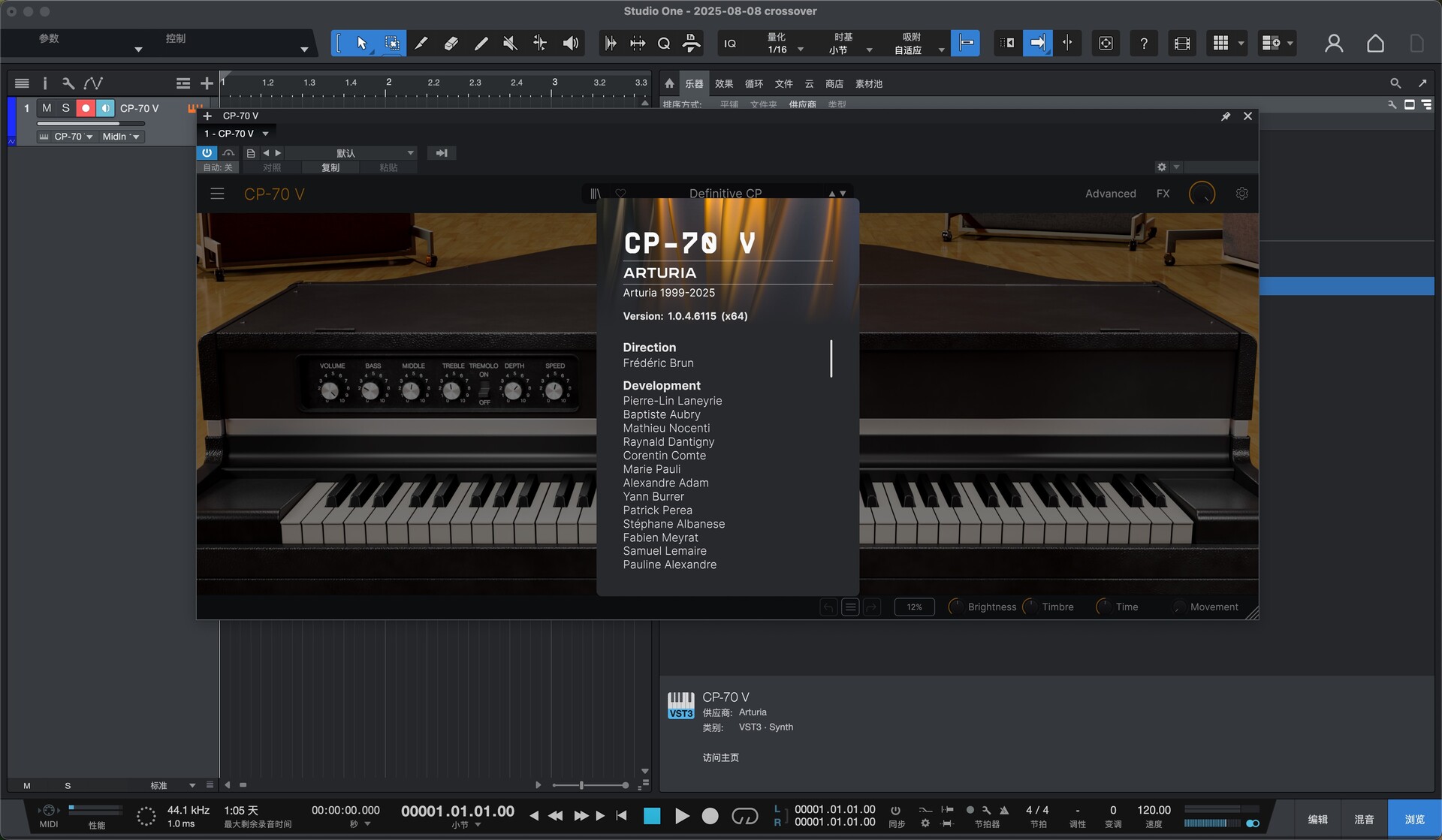Click the browser search magnifier icon
The image size is (1442, 840).
[x=1395, y=83]
